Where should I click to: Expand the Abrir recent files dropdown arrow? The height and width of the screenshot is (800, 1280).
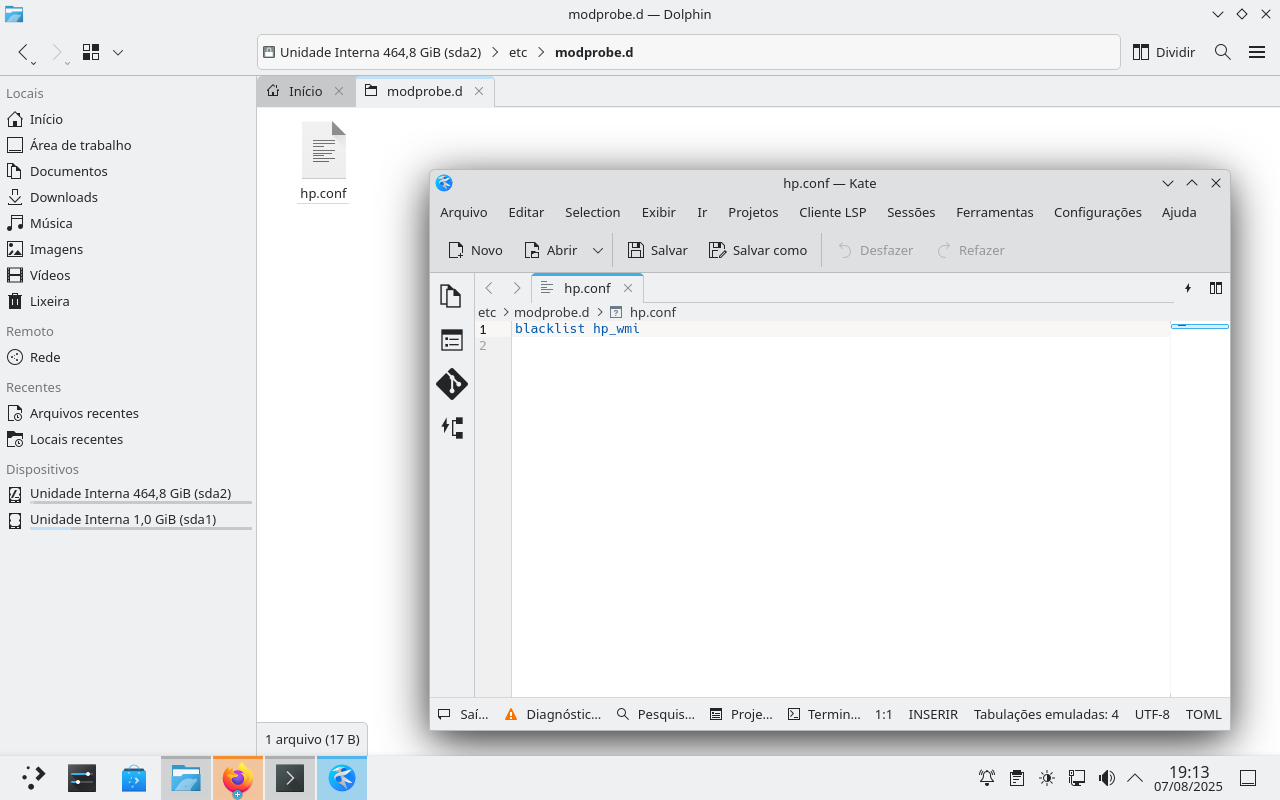click(598, 250)
